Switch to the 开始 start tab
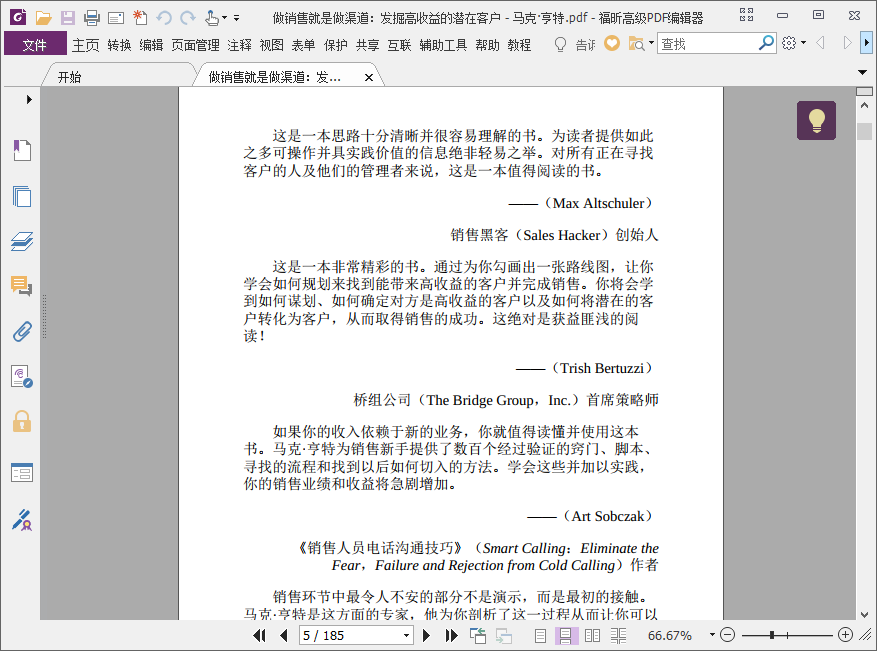 point(70,77)
